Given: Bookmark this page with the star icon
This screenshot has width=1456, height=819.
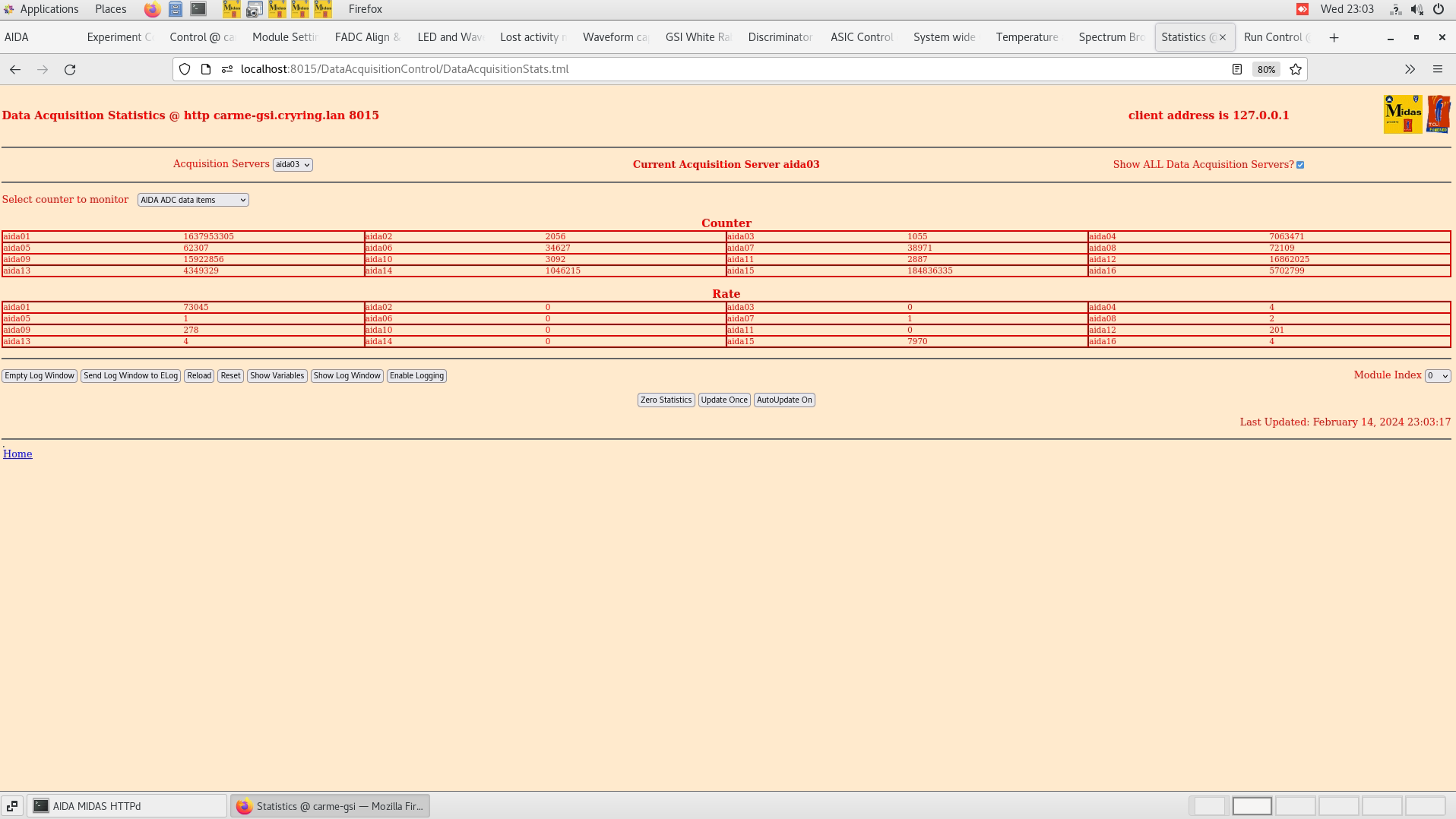Looking at the screenshot, I should tap(1296, 69).
